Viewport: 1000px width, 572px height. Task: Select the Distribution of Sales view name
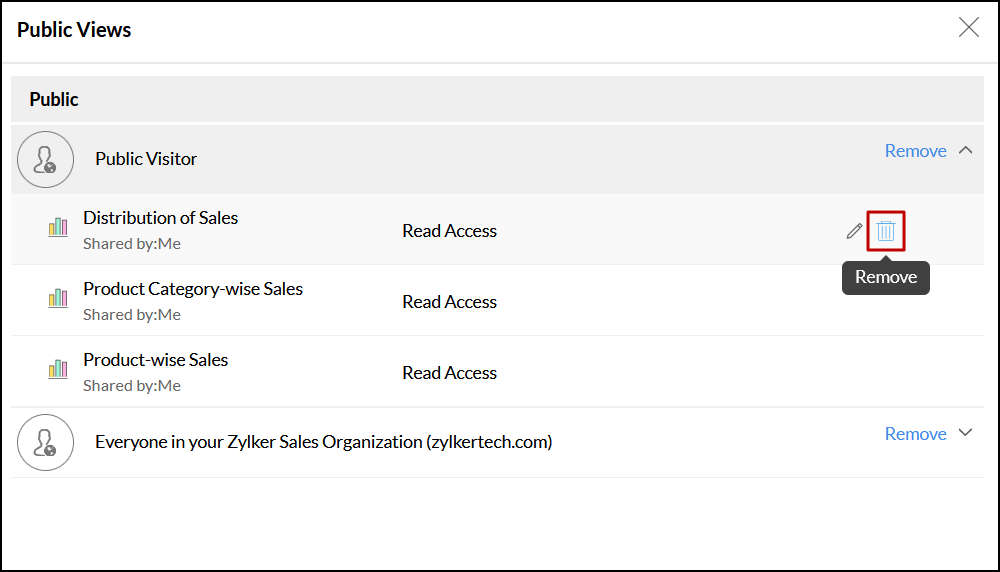160,218
